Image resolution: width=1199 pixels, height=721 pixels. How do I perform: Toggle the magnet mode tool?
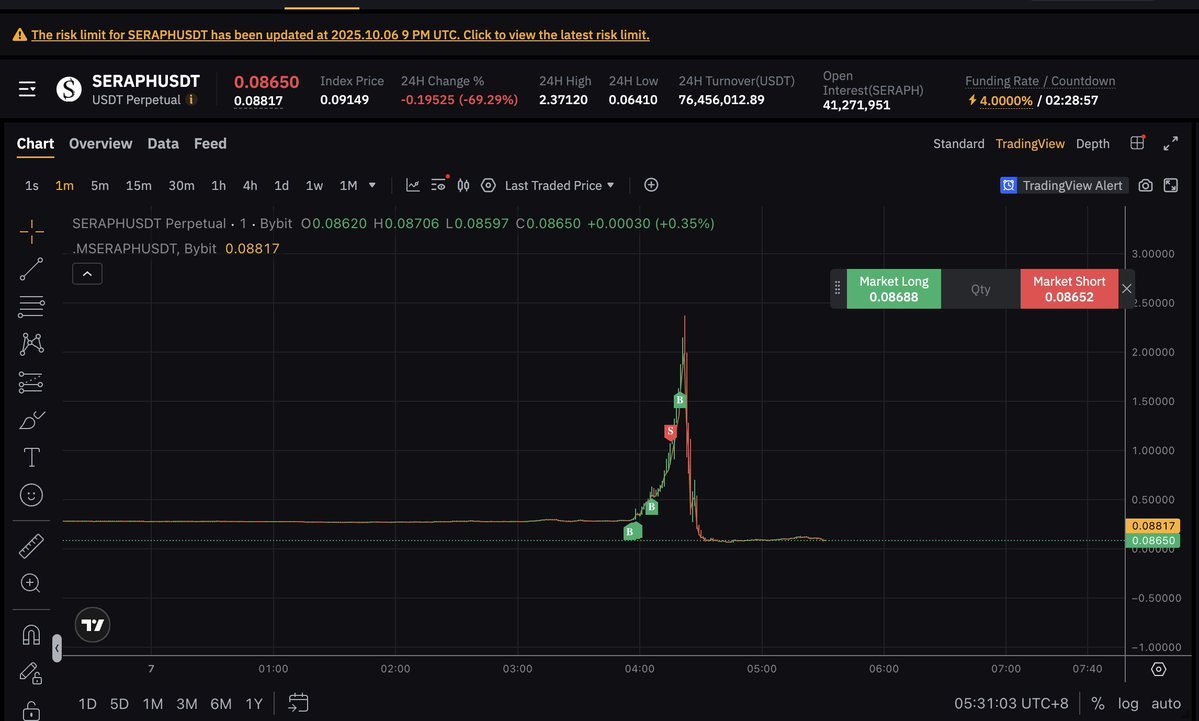pos(31,635)
